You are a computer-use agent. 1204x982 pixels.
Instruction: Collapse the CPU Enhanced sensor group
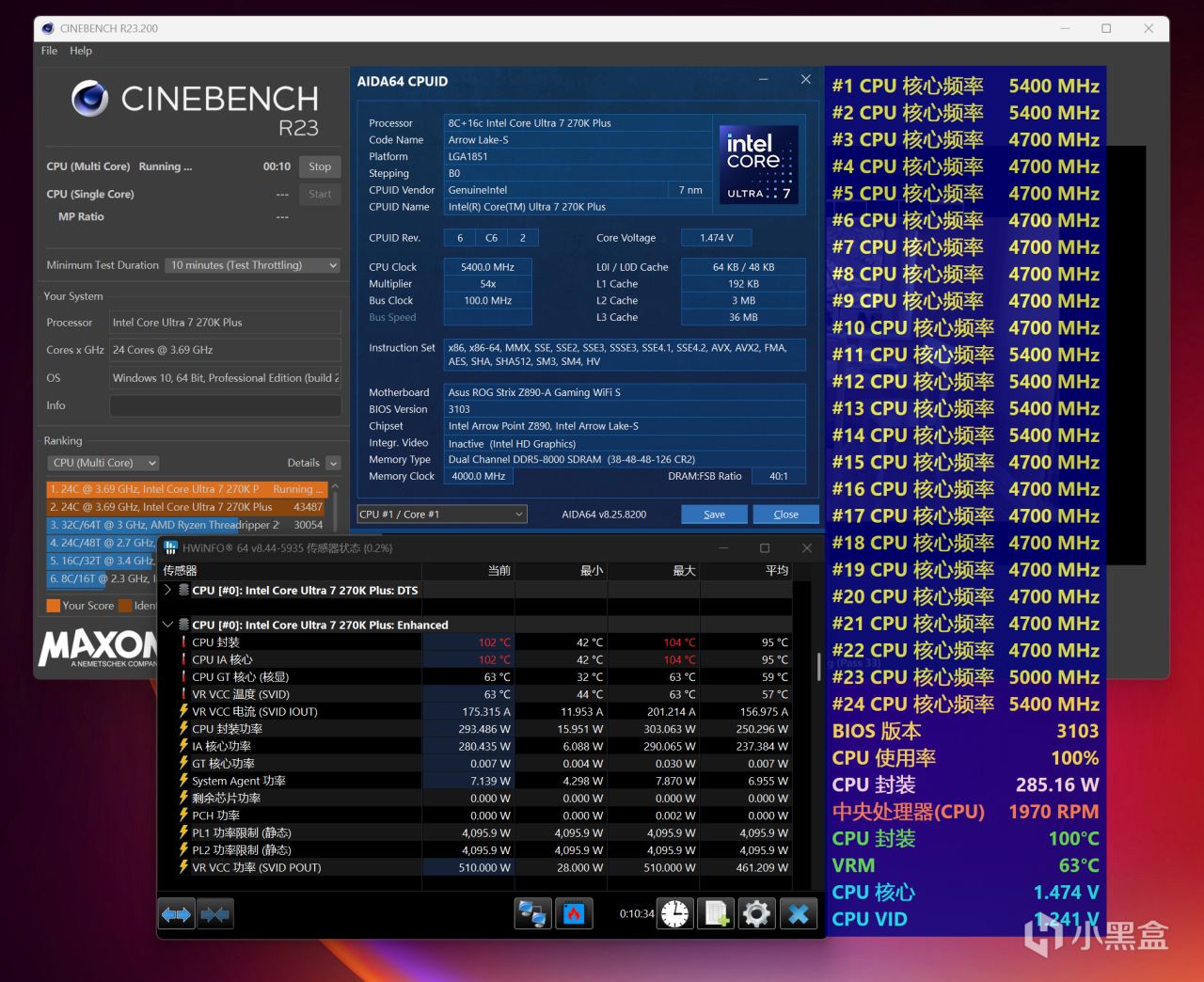(167, 625)
